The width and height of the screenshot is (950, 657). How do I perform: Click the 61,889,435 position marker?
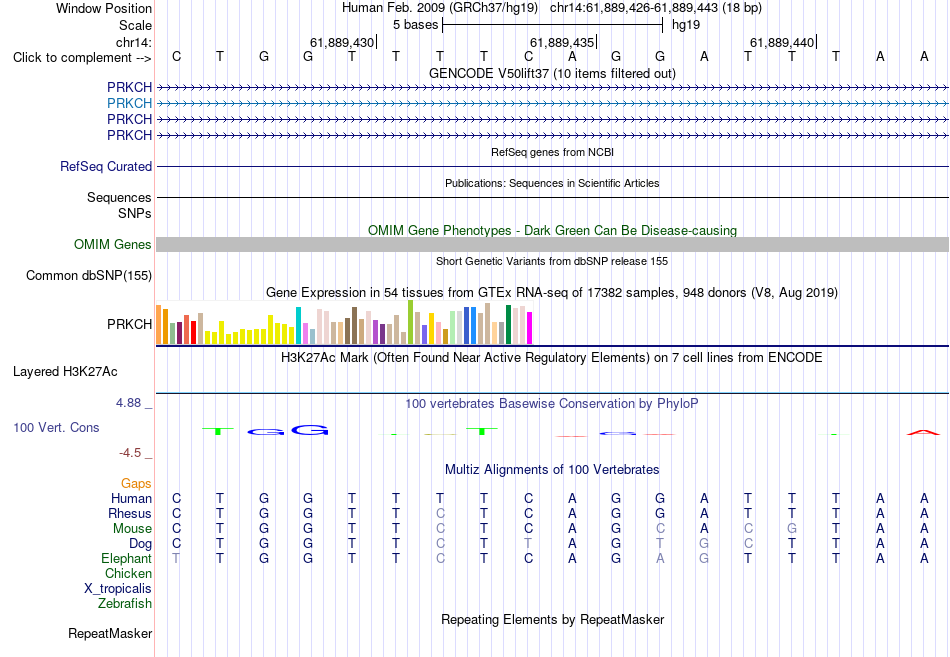tap(562, 42)
